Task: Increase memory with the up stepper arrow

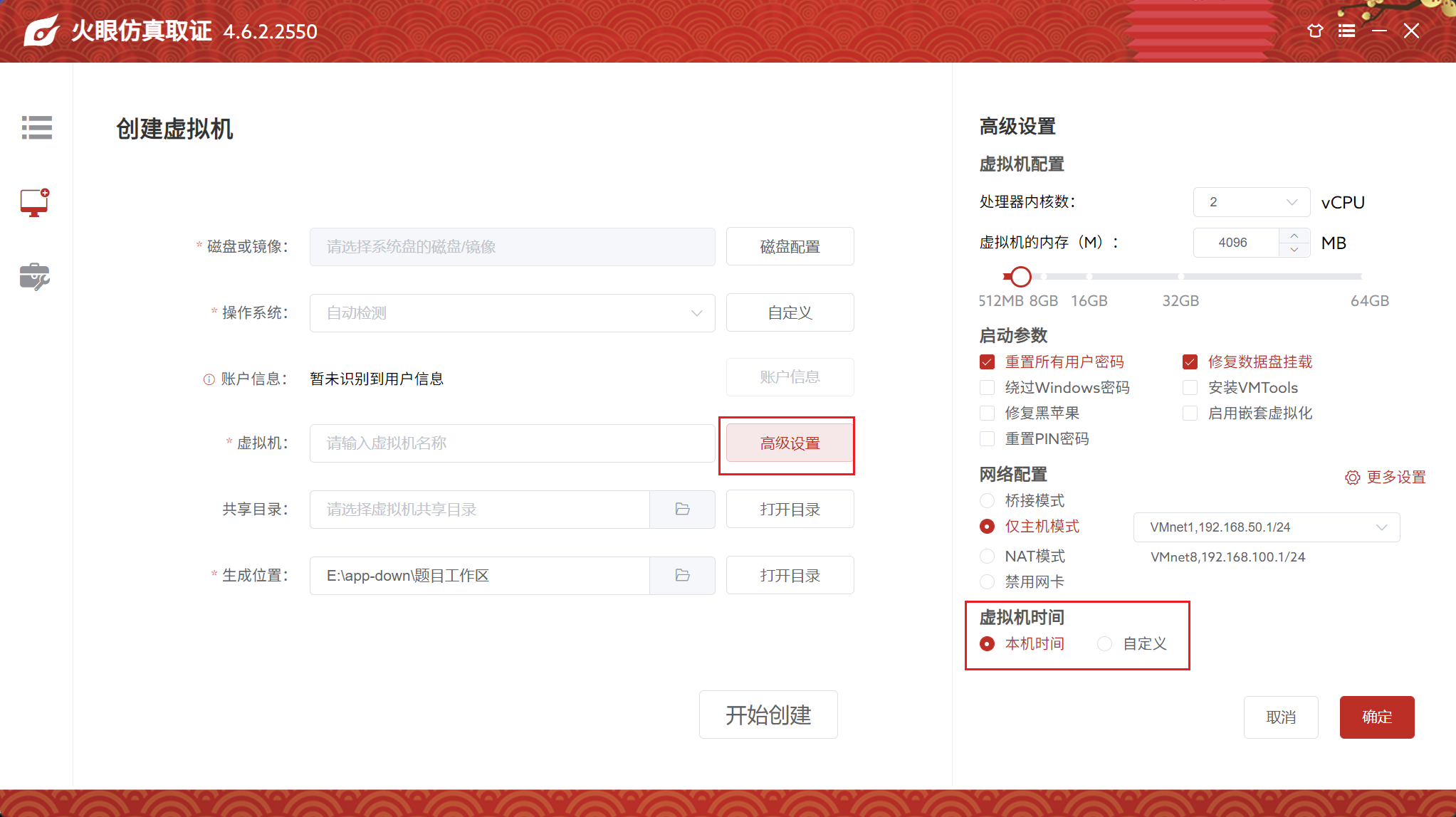Action: tap(1294, 236)
